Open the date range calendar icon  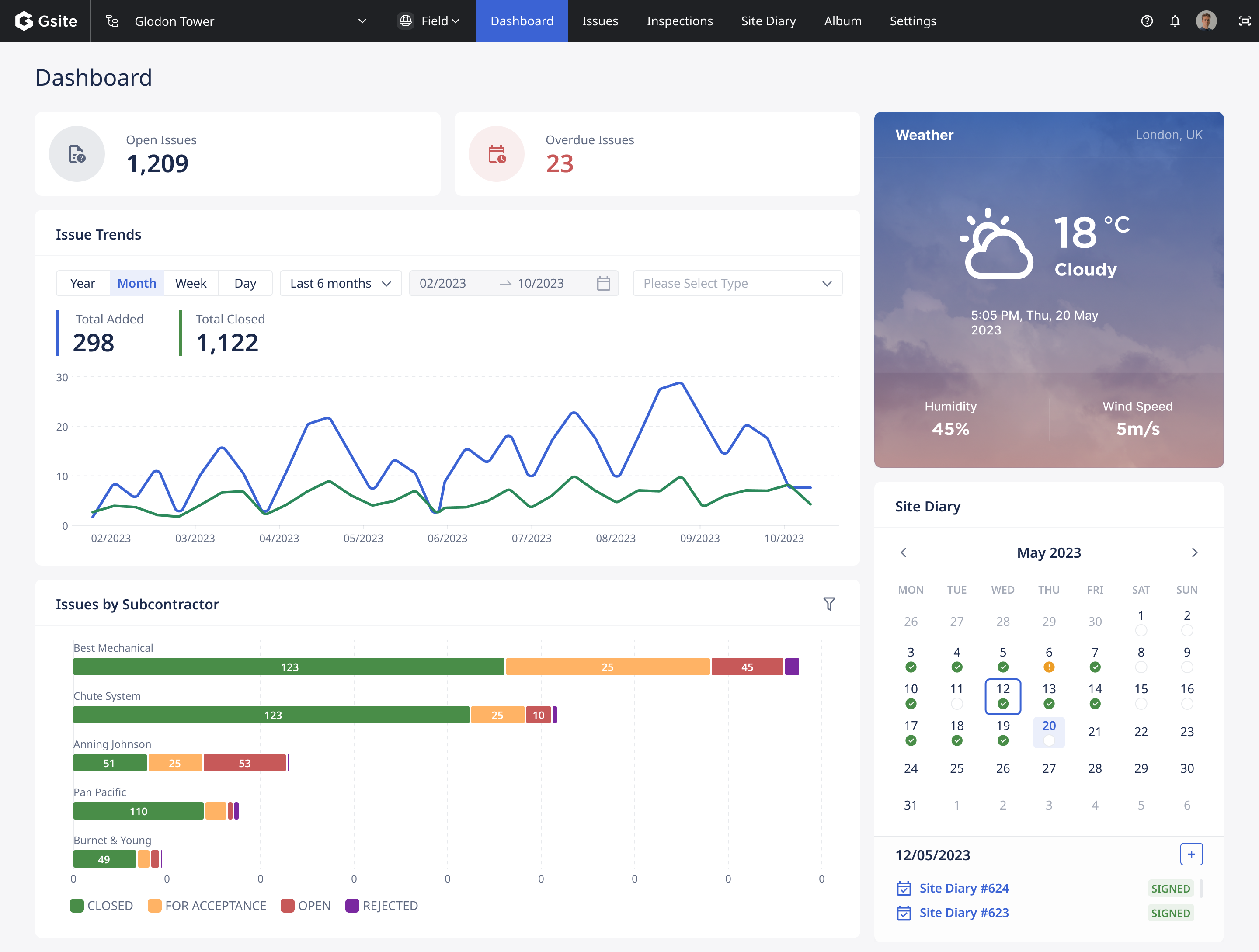pos(603,283)
